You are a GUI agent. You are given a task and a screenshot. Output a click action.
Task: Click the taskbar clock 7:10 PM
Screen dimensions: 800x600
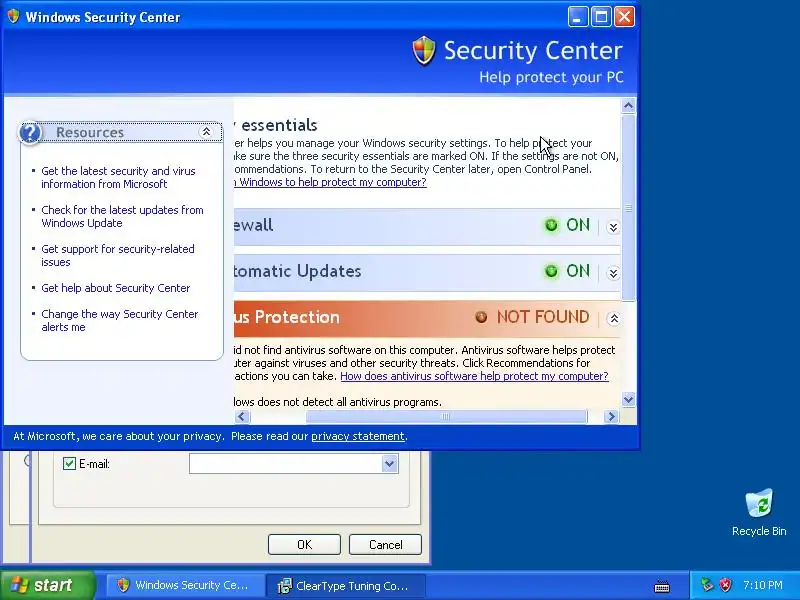tap(763, 585)
